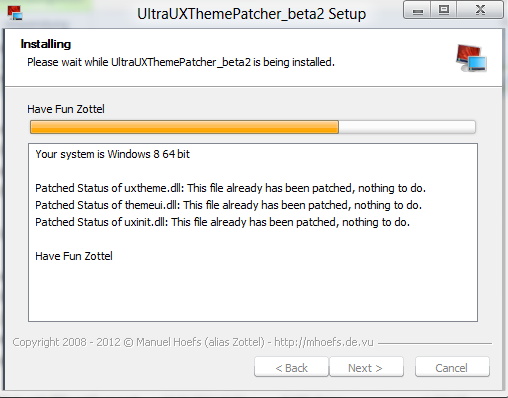Viewport: 508px width, 398px height.
Task: Click the Next > button
Action: coord(366,367)
